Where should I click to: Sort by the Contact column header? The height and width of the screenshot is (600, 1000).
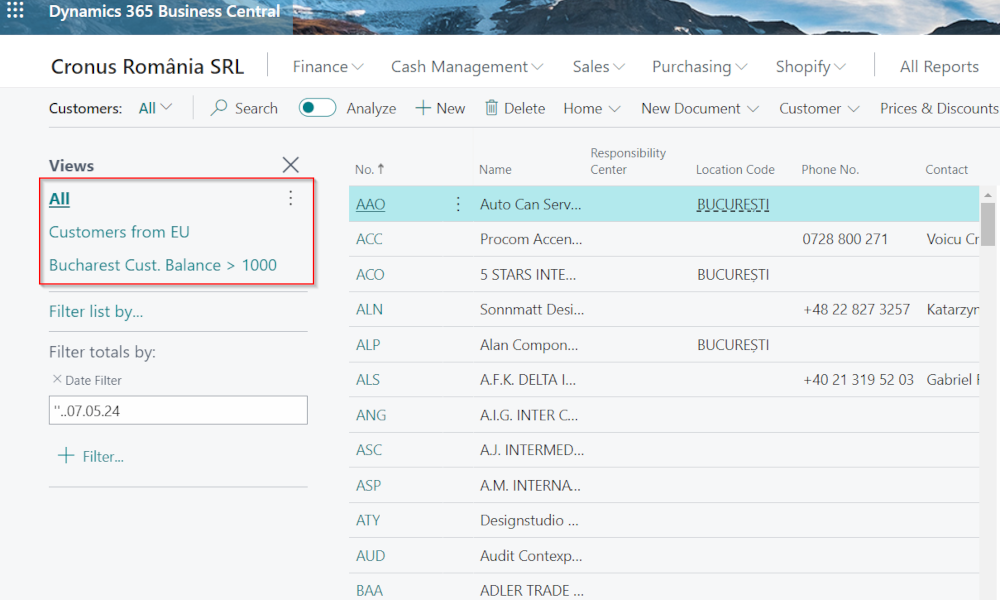tap(946, 169)
